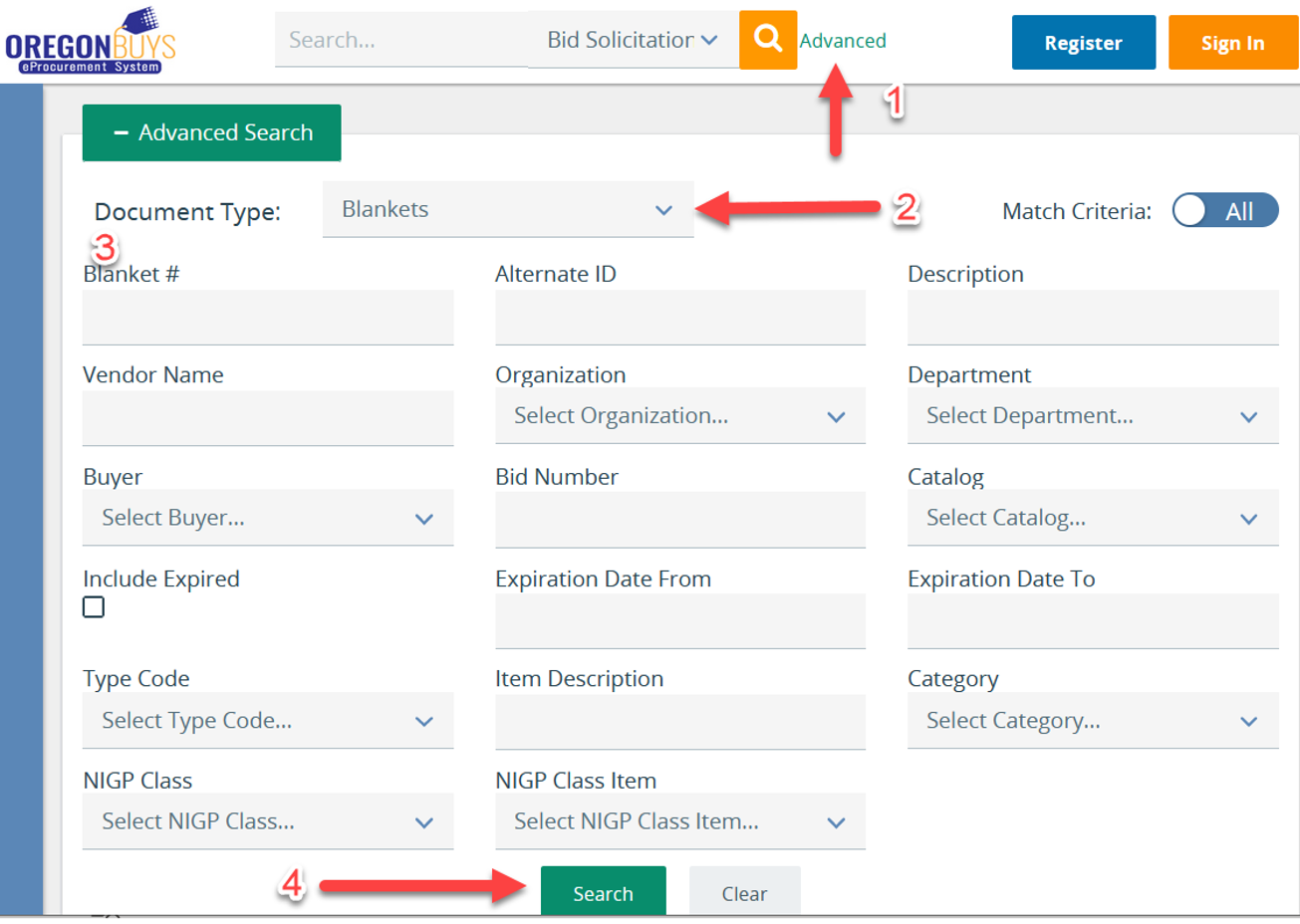Toggle the Match Criteria All switch
This screenshot has height=924, width=1300.
tap(1224, 211)
